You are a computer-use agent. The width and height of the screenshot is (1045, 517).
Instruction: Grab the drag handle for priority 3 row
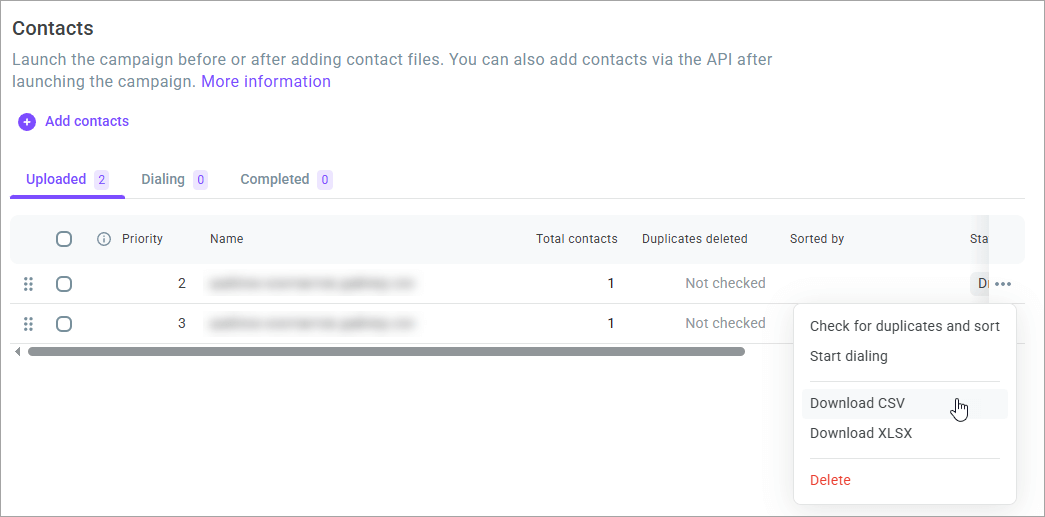click(28, 324)
